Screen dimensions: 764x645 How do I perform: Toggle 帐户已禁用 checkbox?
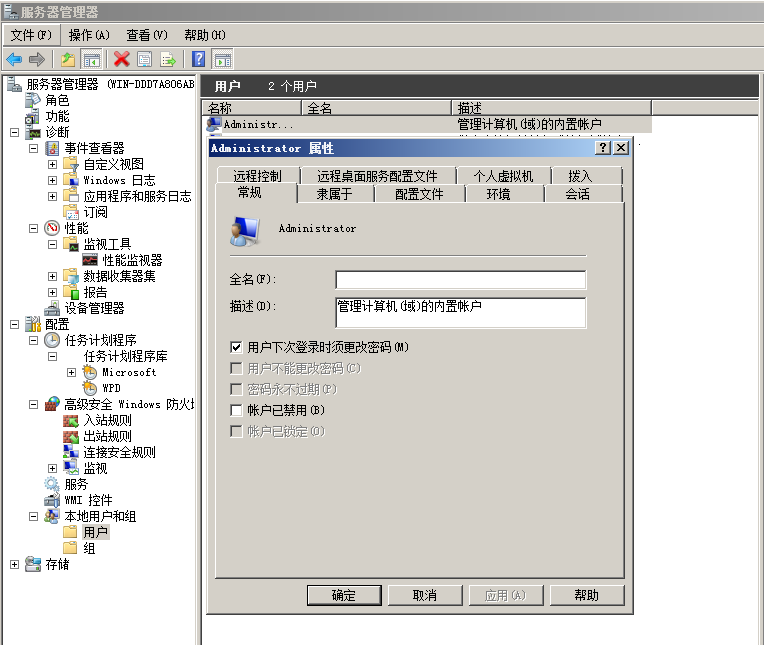pyautogui.click(x=236, y=410)
